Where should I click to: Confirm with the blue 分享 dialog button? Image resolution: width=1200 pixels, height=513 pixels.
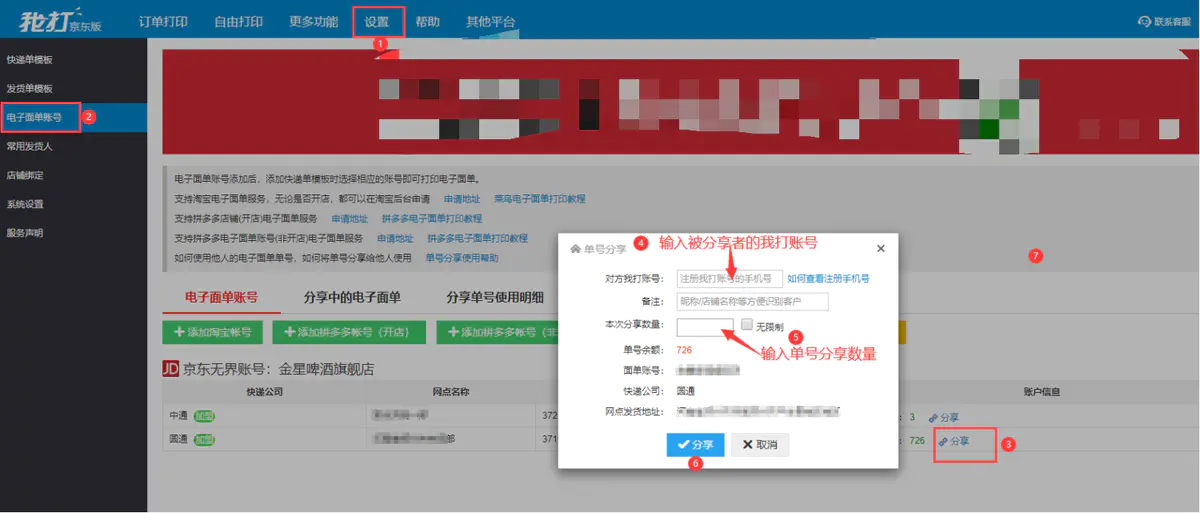tap(695, 444)
